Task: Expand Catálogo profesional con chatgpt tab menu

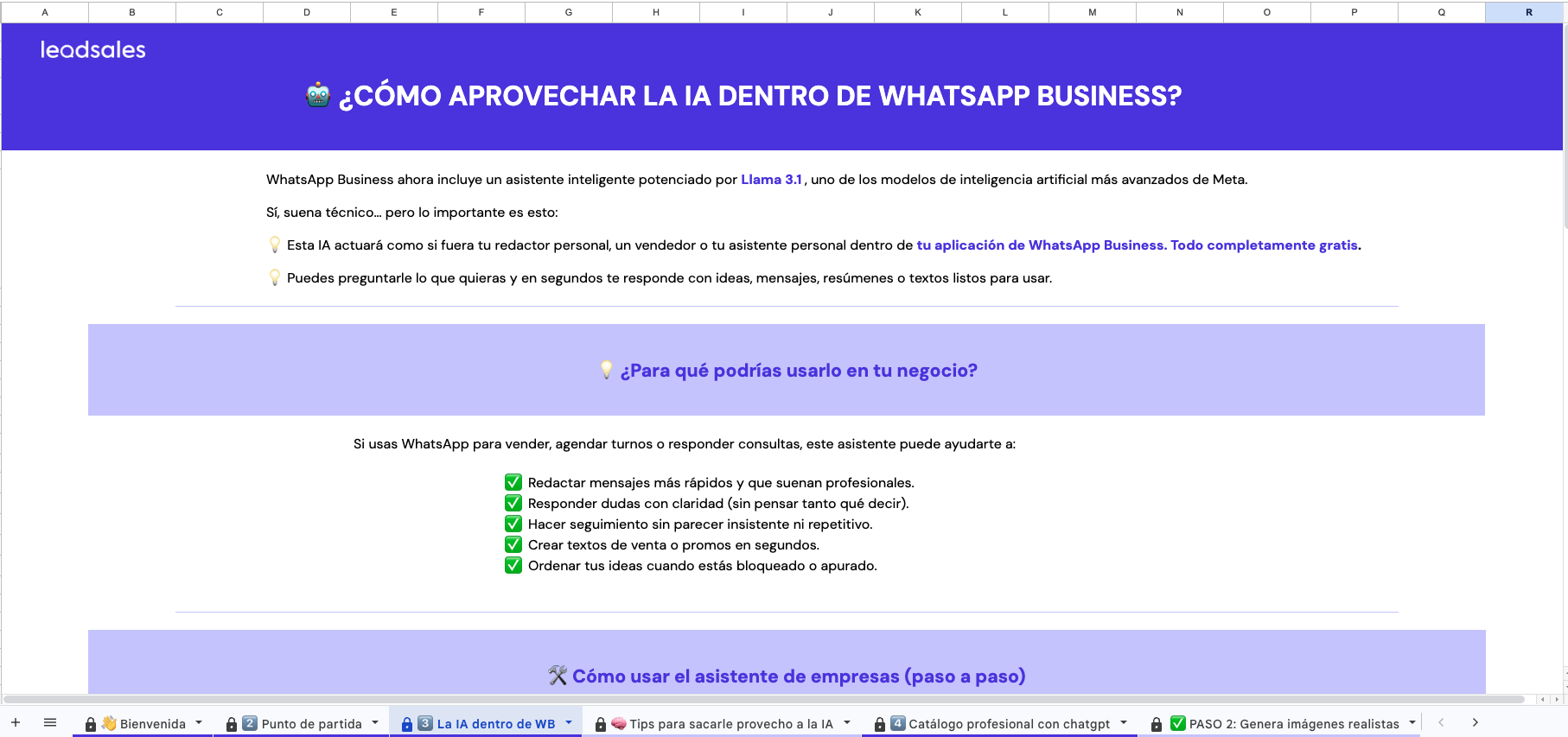Action: pos(1124,722)
